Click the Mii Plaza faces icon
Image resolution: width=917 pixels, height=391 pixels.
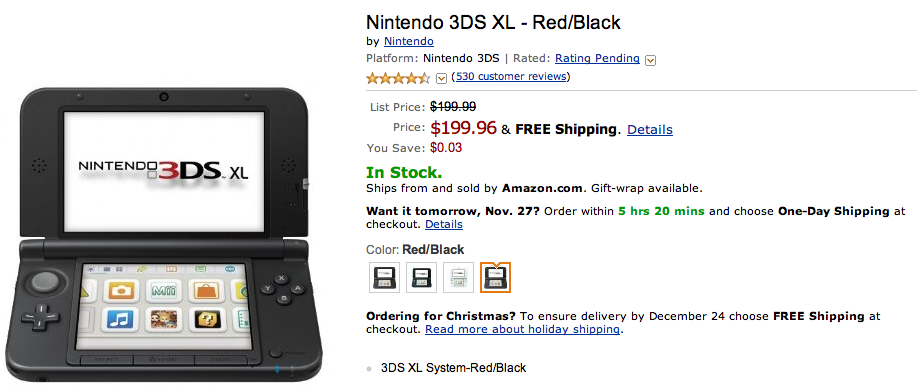pos(164,320)
